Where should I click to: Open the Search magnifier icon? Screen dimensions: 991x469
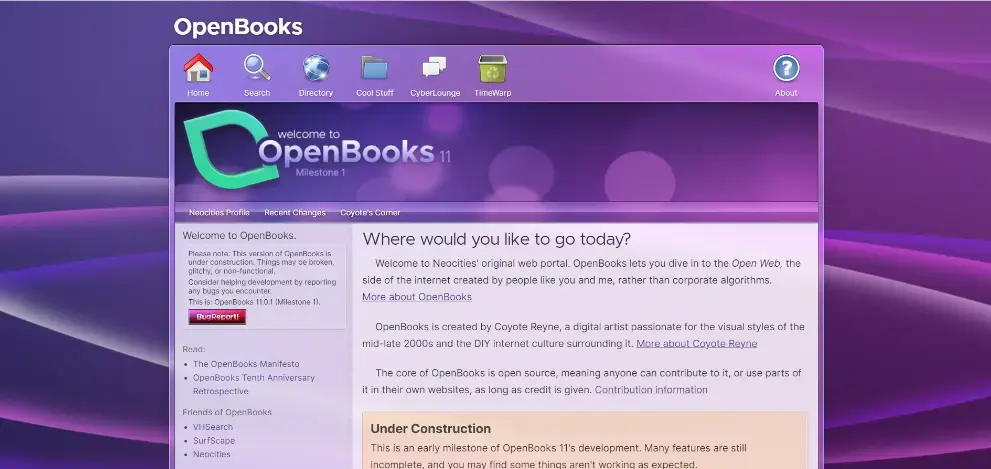(257, 68)
